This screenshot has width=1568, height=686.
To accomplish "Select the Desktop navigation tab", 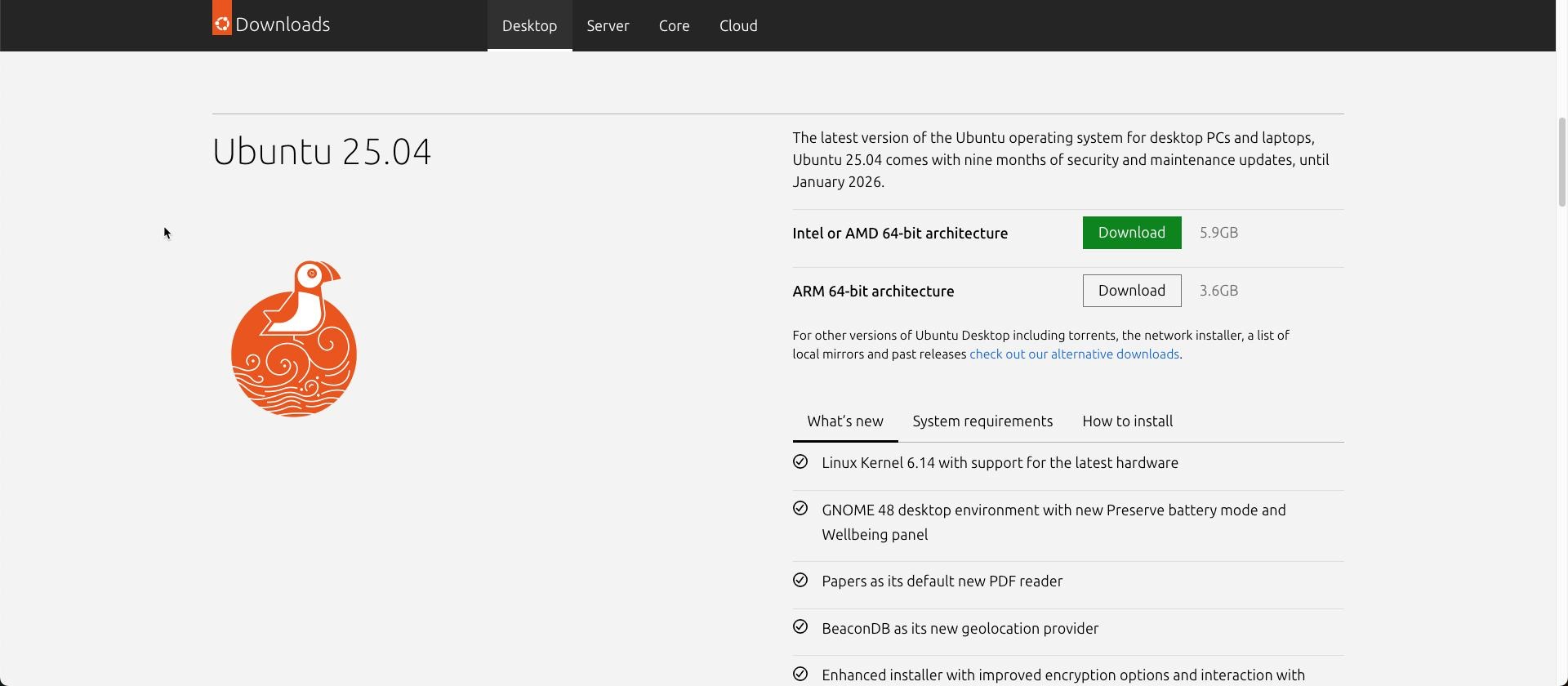I will 529,25.
